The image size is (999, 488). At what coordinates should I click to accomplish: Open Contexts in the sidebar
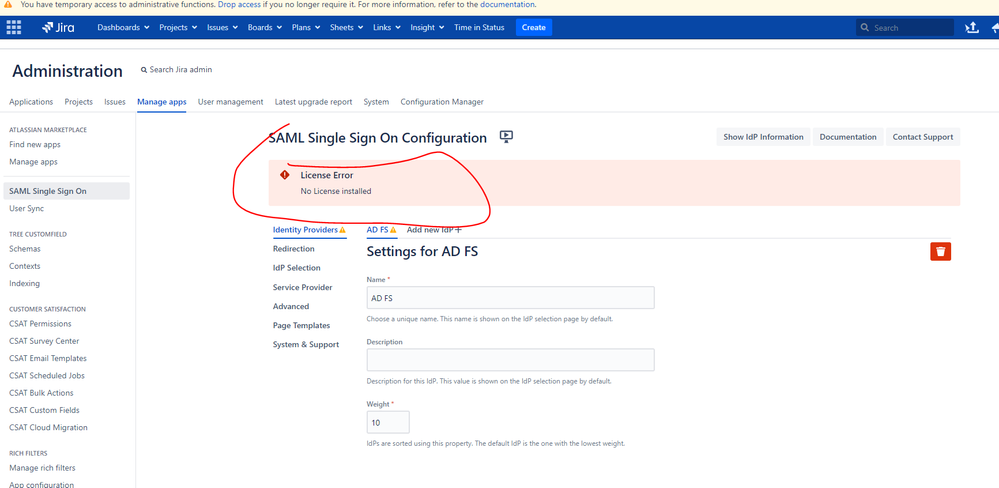25,266
